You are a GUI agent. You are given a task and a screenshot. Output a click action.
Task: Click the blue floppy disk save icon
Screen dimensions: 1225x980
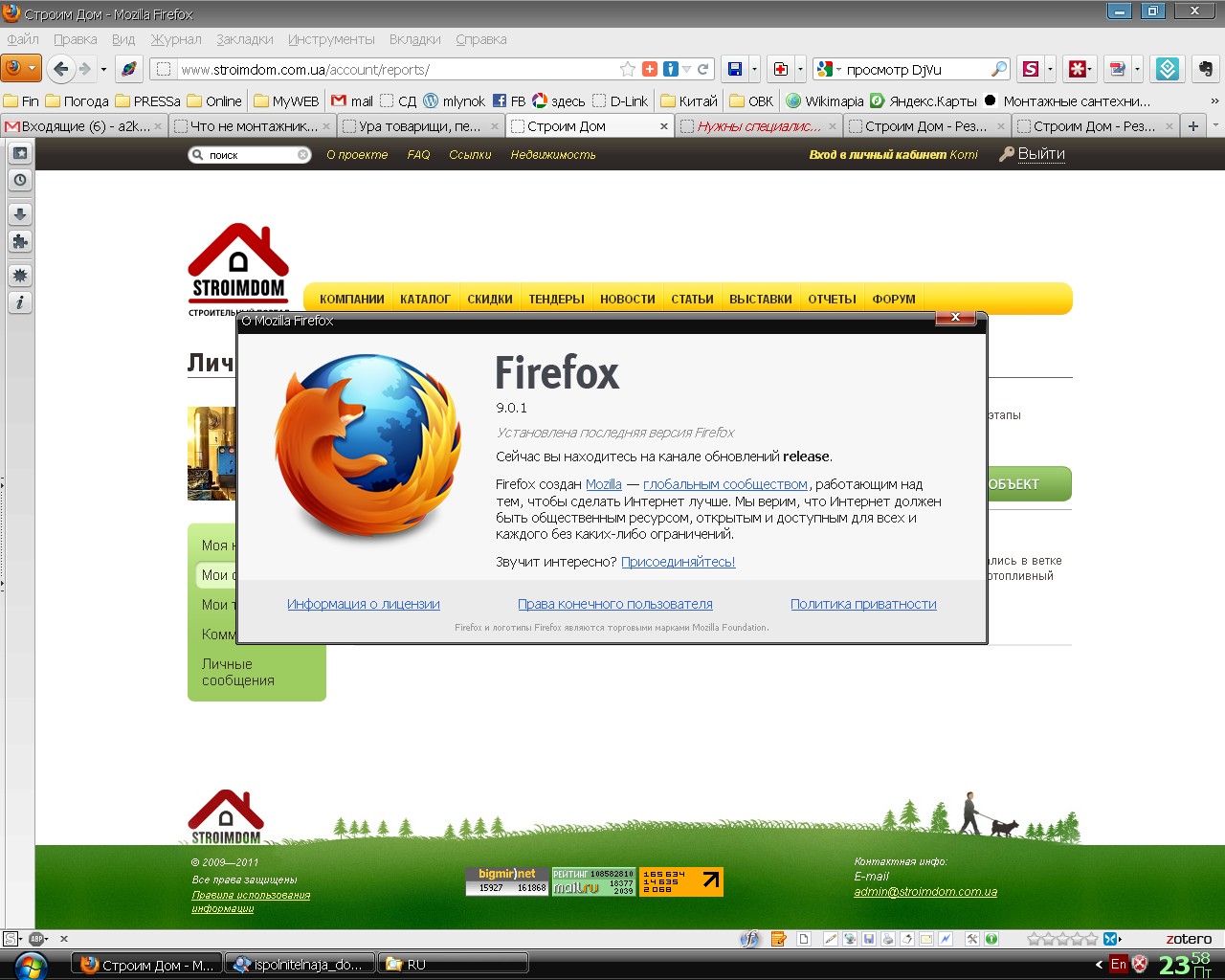pos(734,69)
